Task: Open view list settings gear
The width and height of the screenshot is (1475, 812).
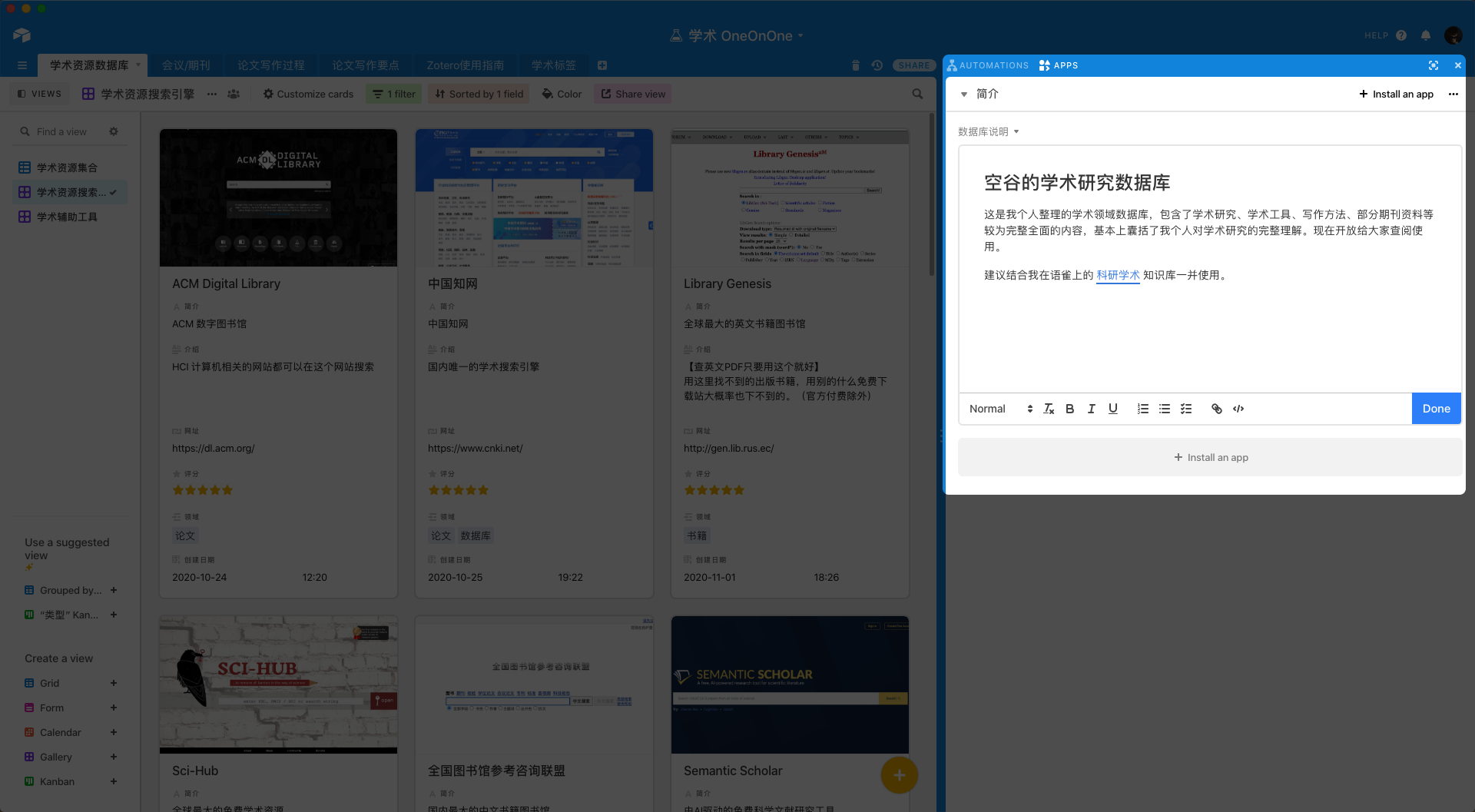Action: pos(114,131)
